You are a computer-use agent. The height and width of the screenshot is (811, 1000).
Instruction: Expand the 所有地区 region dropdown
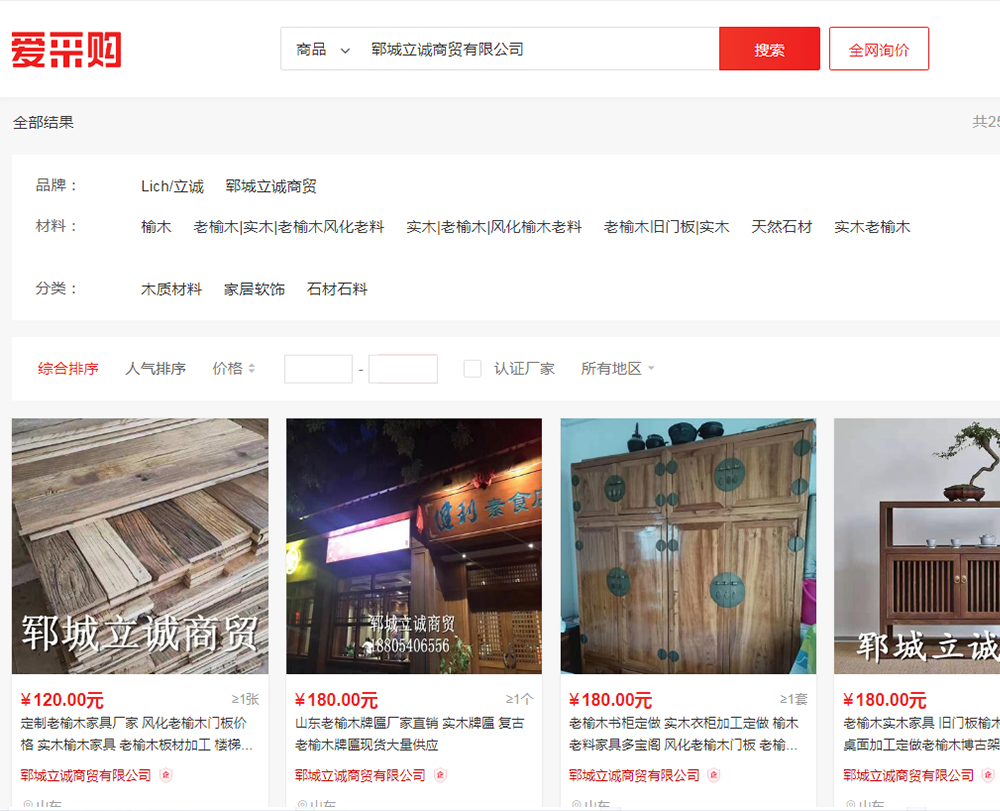point(617,369)
